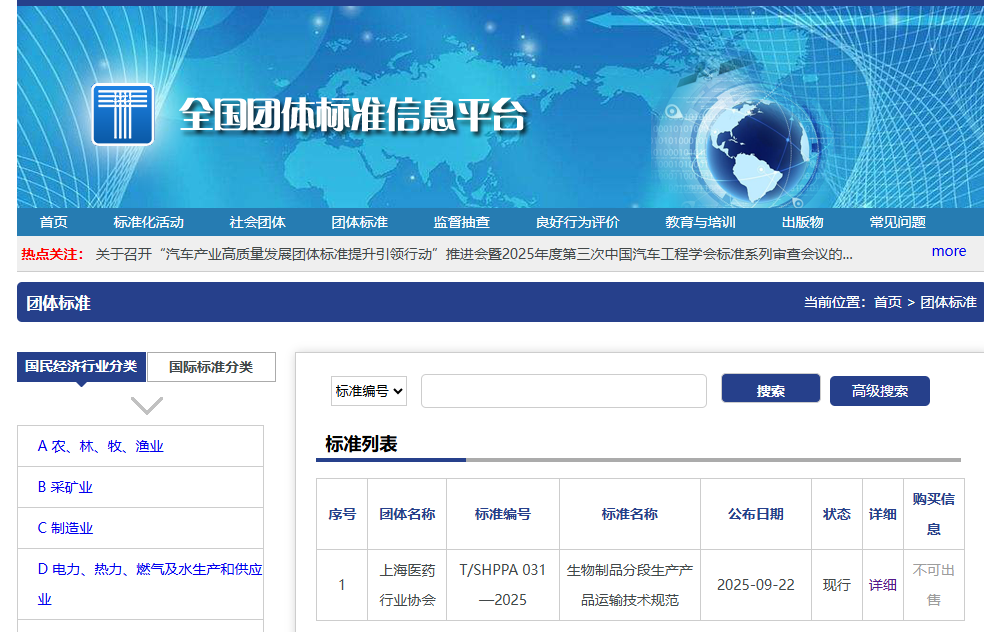Open 详细 link for T/SHPPA 031—2025

tap(882, 585)
